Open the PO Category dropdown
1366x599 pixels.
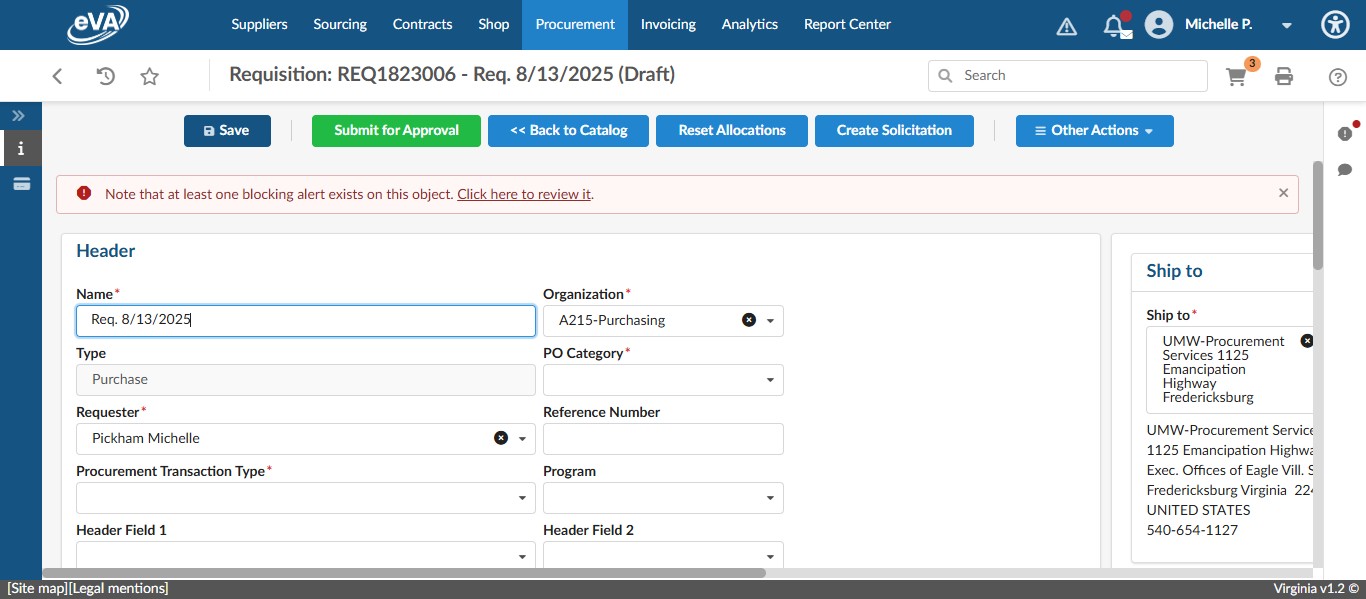(768, 380)
